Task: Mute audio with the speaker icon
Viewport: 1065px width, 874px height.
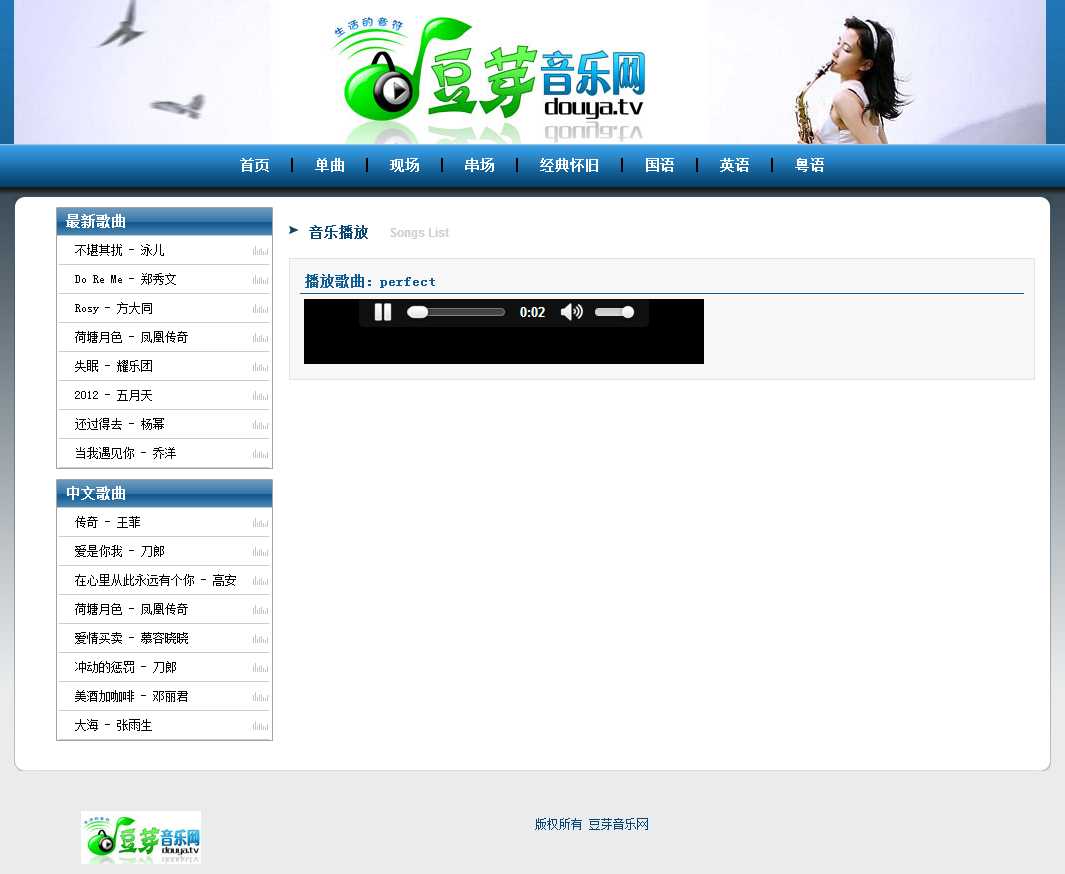Action: coord(571,312)
